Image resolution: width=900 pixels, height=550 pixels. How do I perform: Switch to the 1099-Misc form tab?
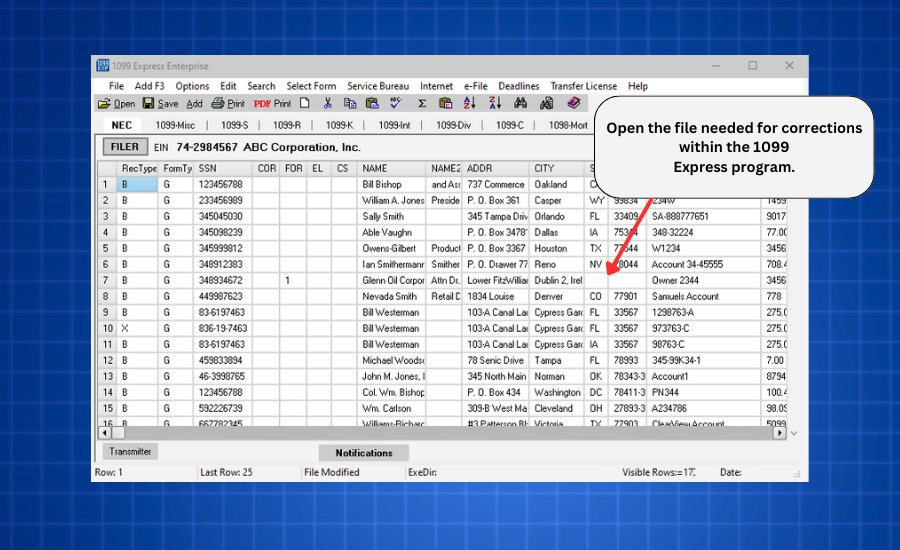tap(173, 125)
